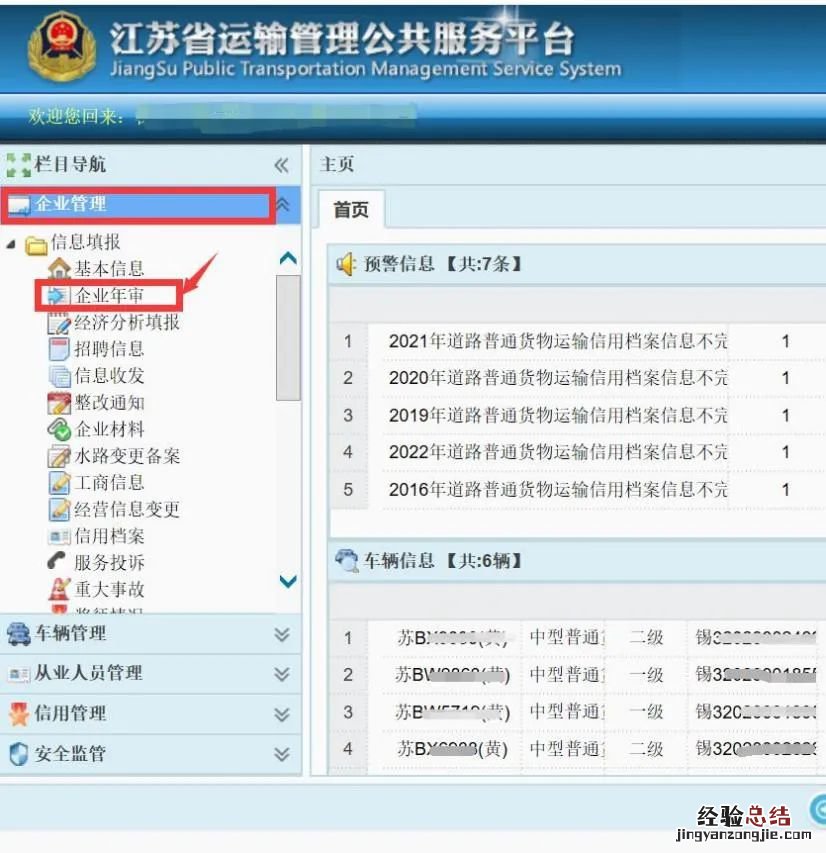This screenshot has width=826, height=853.
Task: Click the 2019年道路普通货物运输 warning row
Action: tap(578, 416)
